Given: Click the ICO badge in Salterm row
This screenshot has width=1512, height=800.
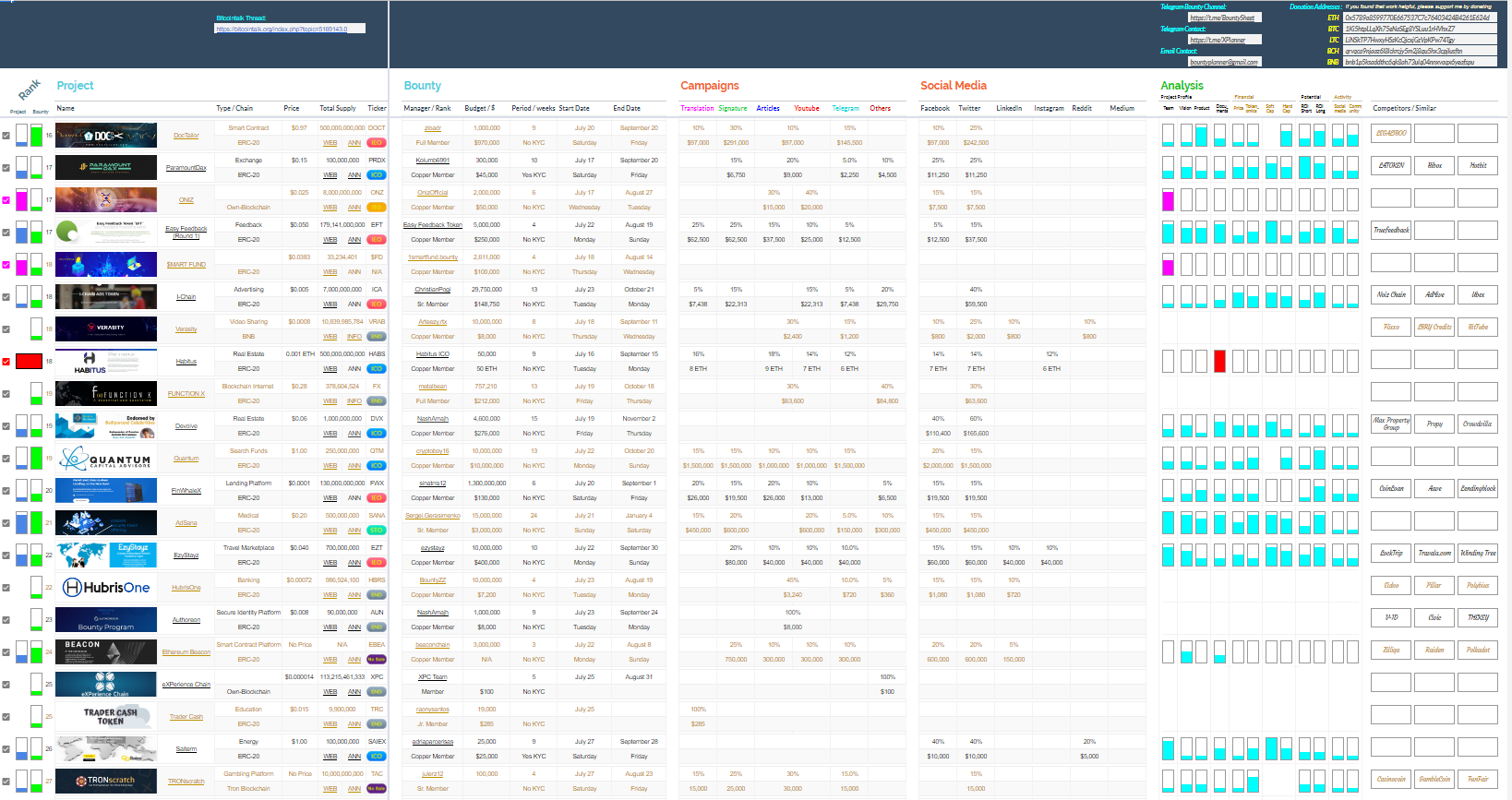Looking at the screenshot, I should 377,757.
